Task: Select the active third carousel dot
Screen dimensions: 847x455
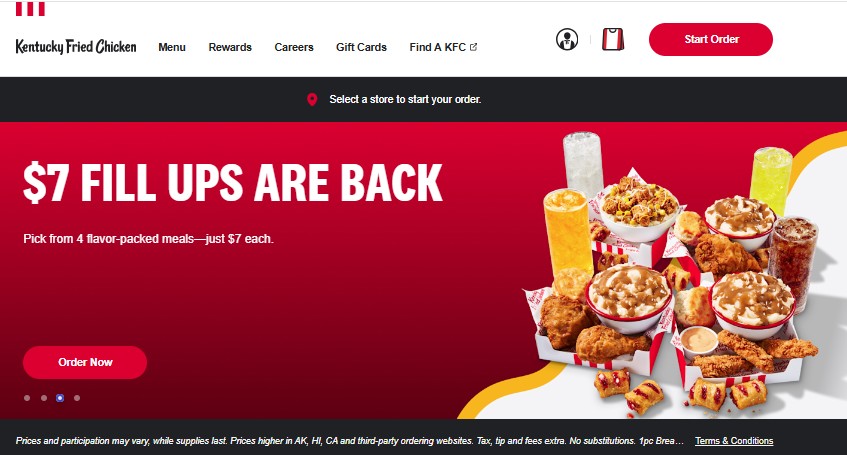Action: (60, 398)
